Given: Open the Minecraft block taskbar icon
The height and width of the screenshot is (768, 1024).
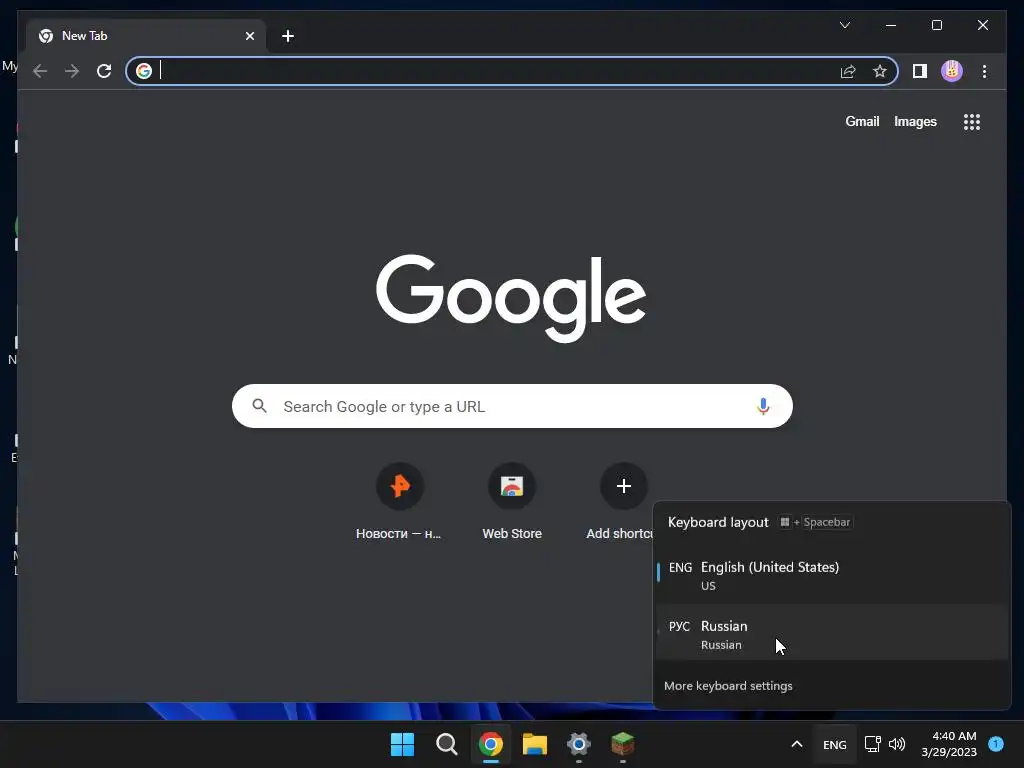Looking at the screenshot, I should click(622, 744).
